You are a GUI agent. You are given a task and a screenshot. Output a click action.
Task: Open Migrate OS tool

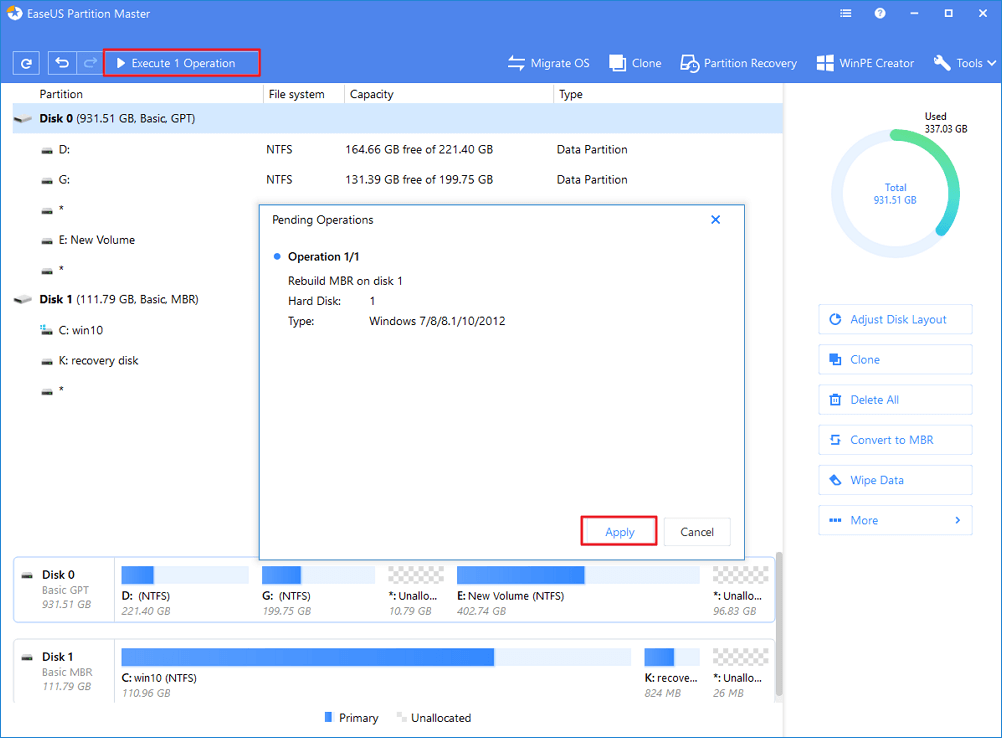(x=548, y=63)
